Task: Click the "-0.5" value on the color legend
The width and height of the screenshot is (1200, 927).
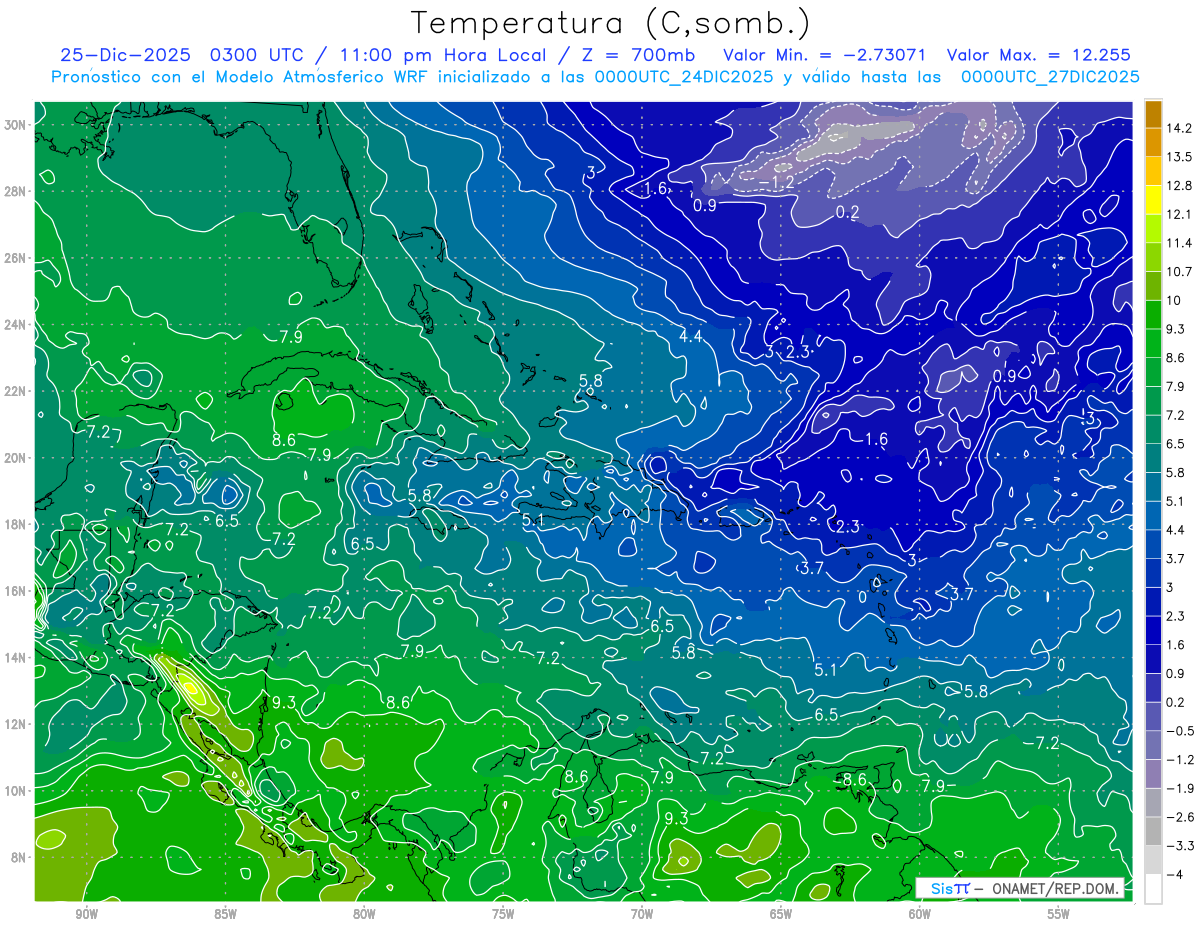Action: pos(1180,731)
